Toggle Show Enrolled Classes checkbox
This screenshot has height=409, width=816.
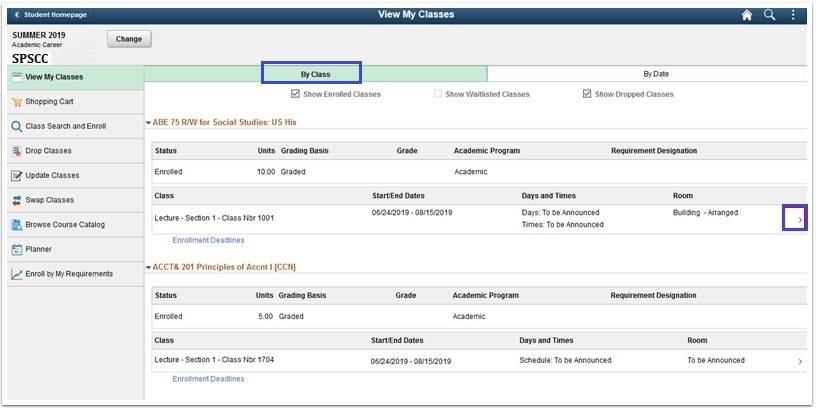pos(295,94)
